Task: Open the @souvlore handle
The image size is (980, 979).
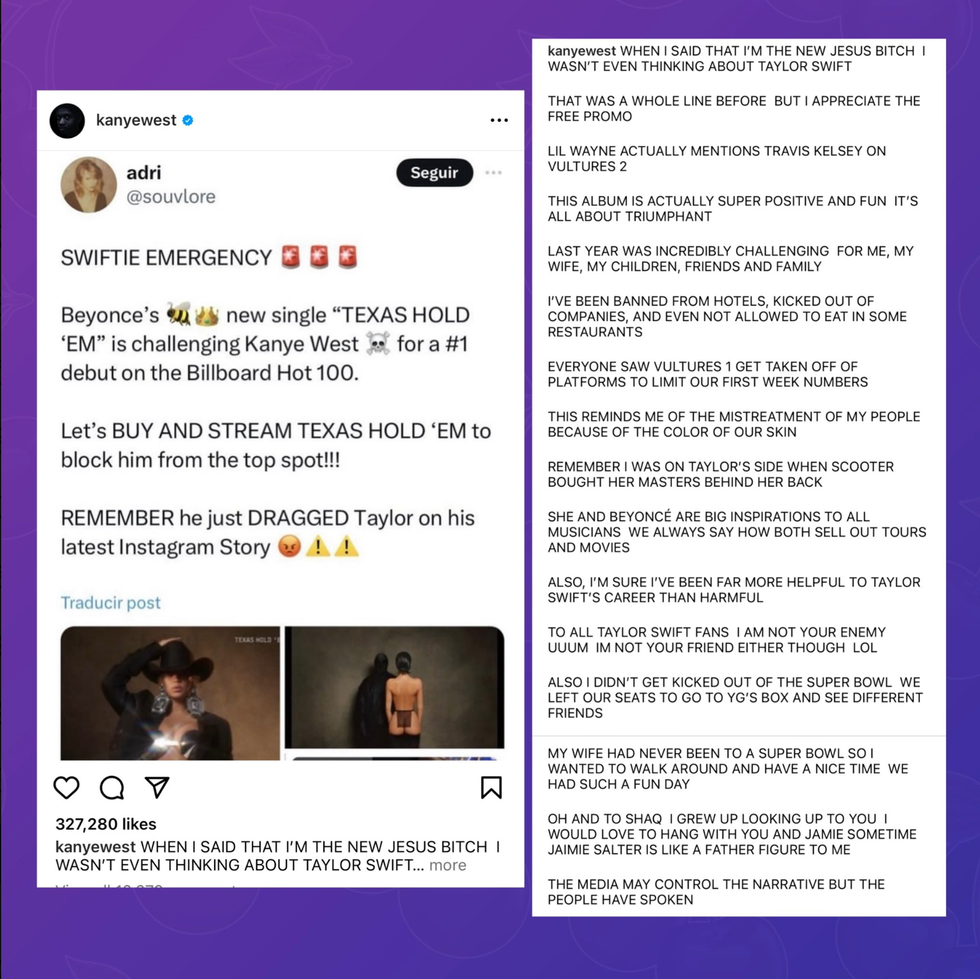Action: (x=171, y=197)
